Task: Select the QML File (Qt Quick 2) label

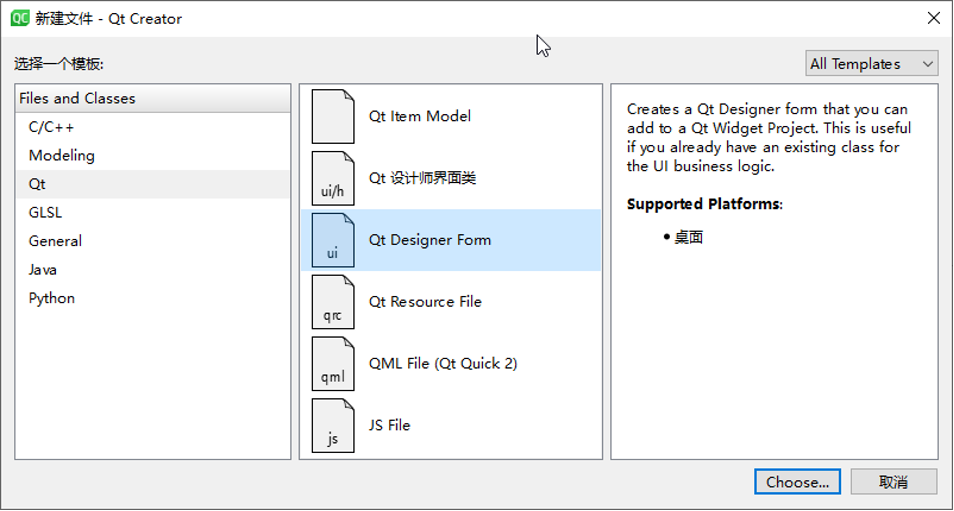Action: [x=443, y=363]
